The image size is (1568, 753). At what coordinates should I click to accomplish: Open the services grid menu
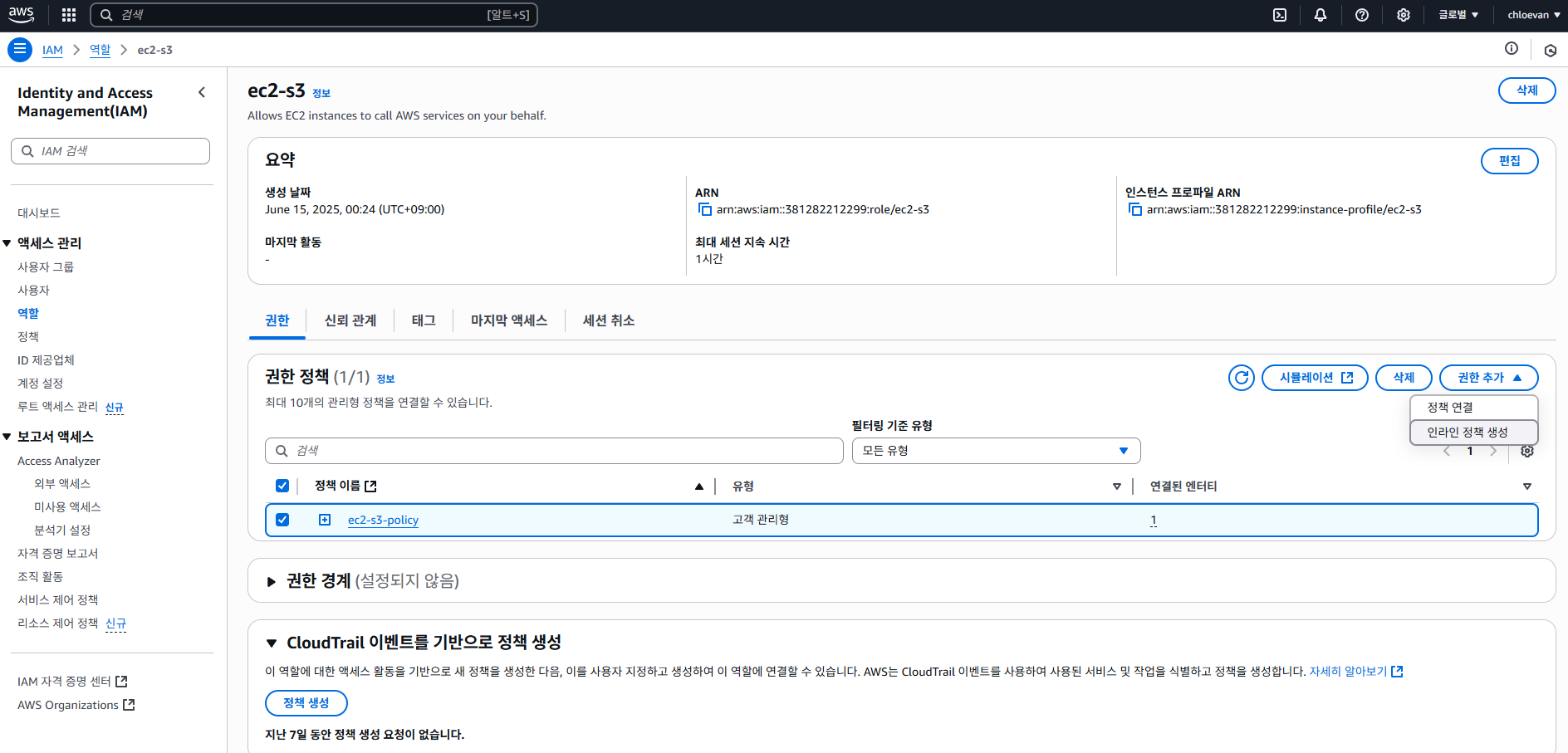[x=69, y=15]
